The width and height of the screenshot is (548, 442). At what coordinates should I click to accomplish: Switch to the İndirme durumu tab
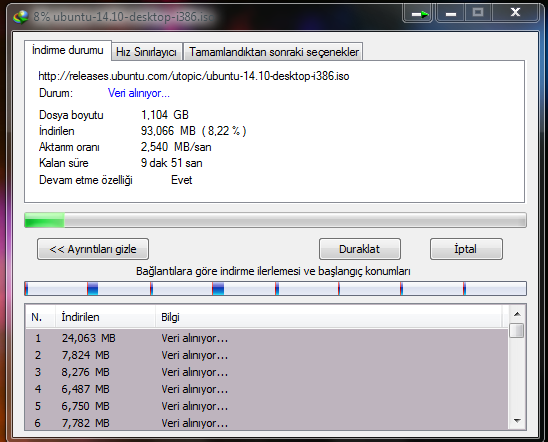pyautogui.click(x=68, y=50)
